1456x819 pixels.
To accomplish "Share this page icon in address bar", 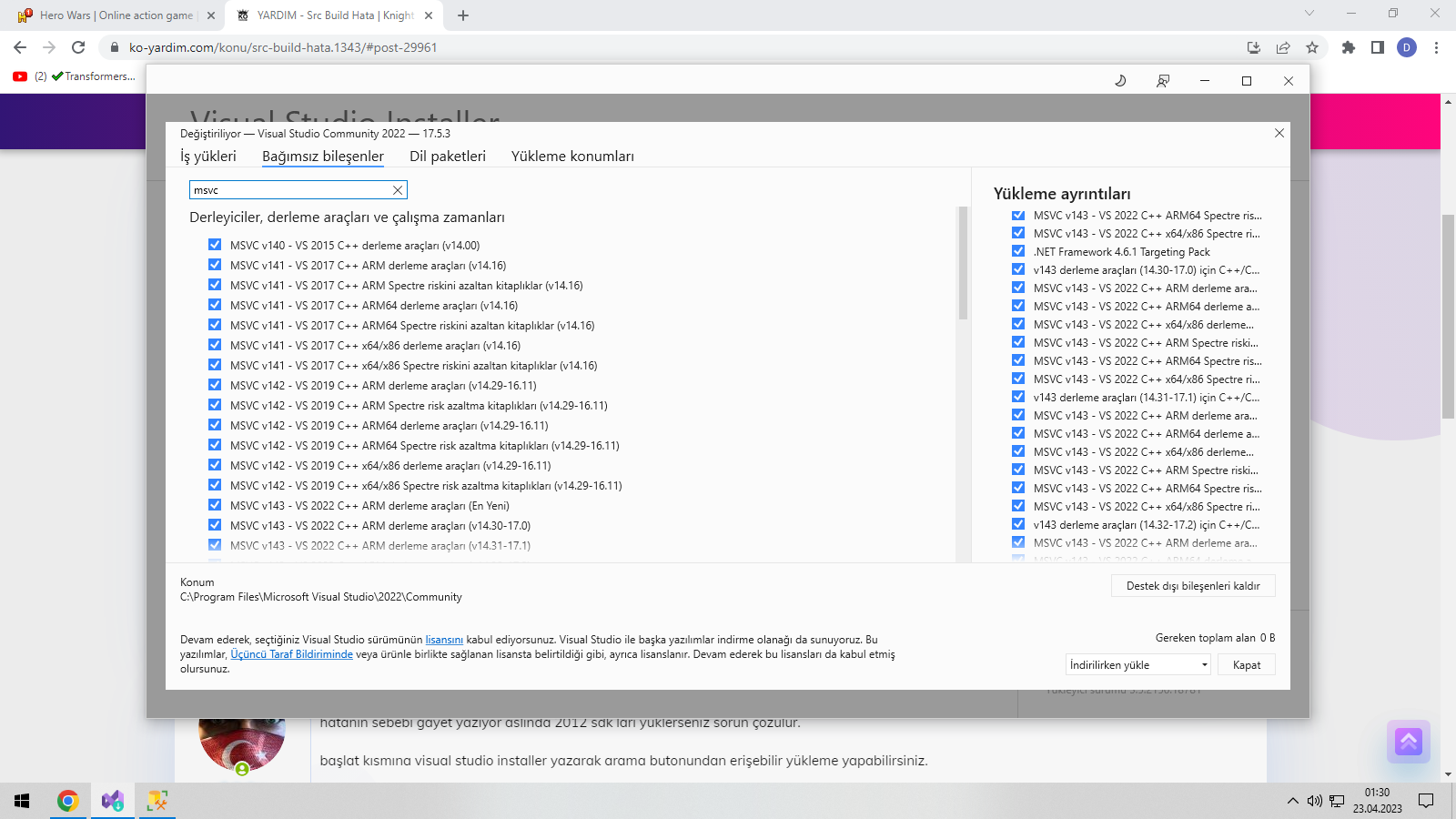I will point(1283,47).
